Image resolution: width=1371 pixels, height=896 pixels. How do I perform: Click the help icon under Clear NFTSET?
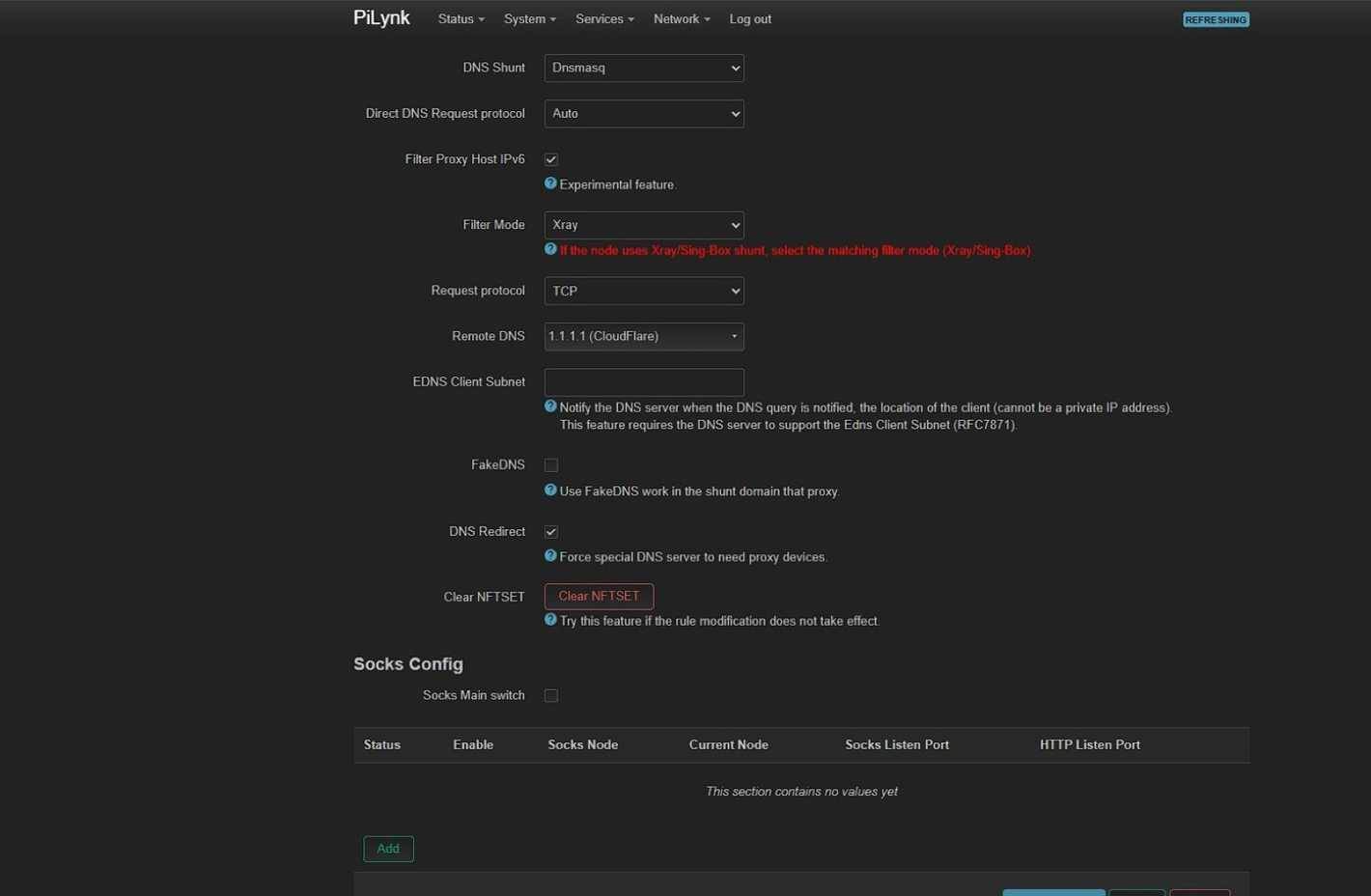[x=550, y=620]
